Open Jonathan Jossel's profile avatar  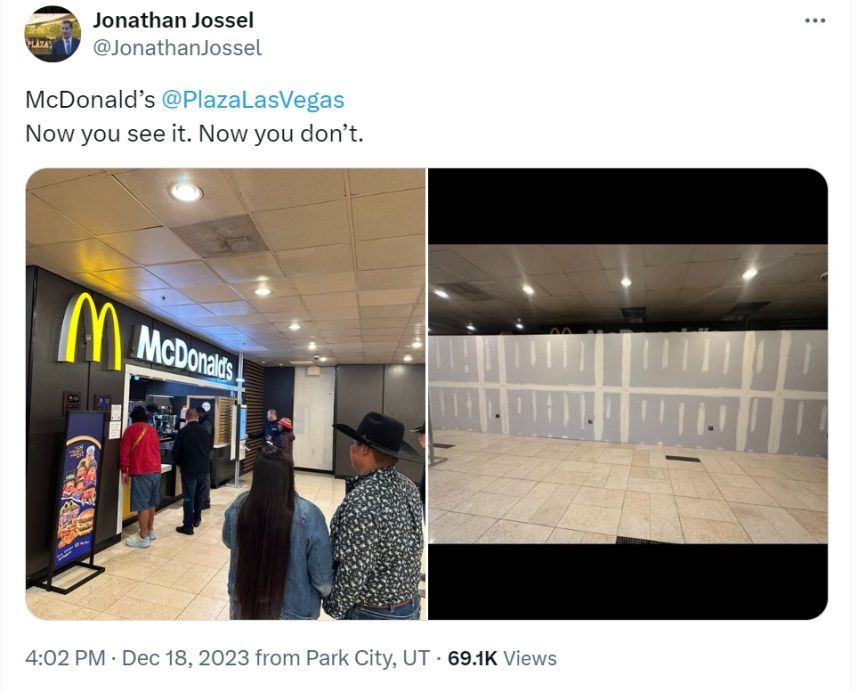coord(53,34)
